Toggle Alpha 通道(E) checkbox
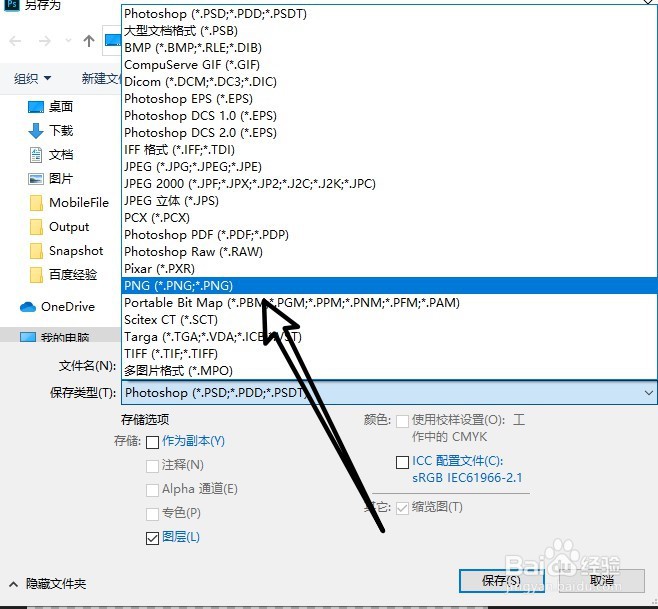 [x=152, y=490]
